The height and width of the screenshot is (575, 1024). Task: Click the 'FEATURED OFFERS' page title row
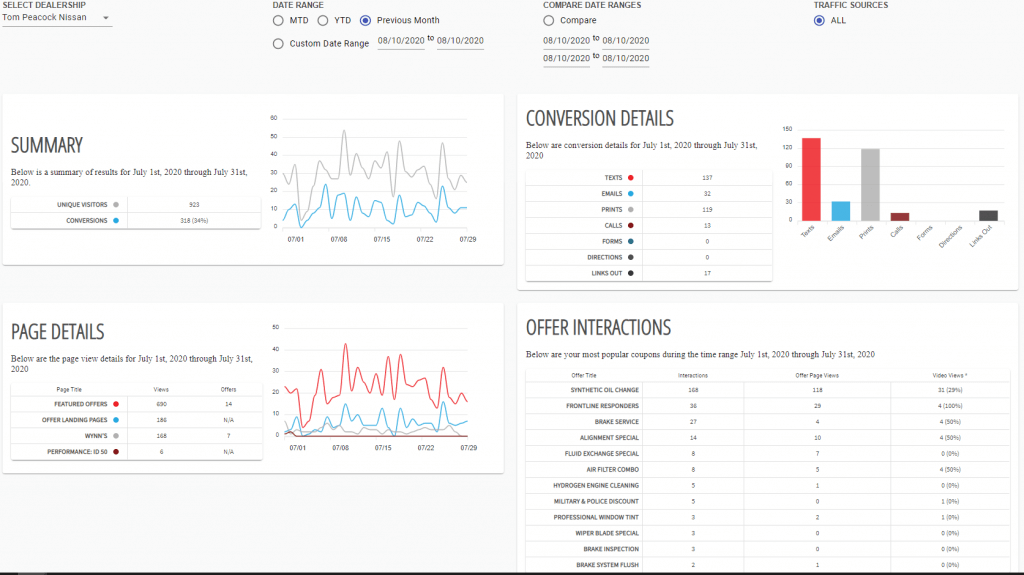coord(136,404)
